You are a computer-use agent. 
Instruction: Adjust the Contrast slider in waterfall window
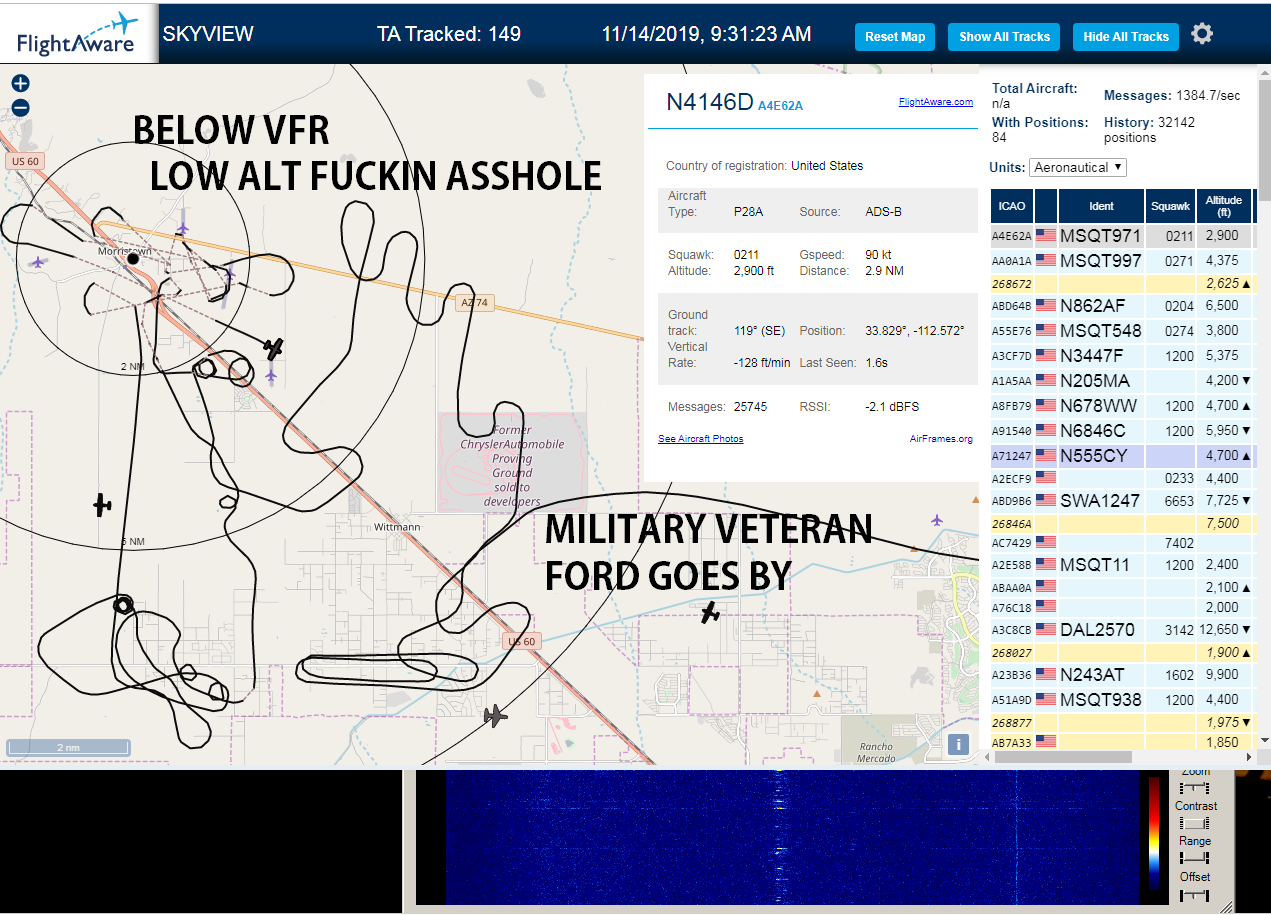pos(1196,822)
